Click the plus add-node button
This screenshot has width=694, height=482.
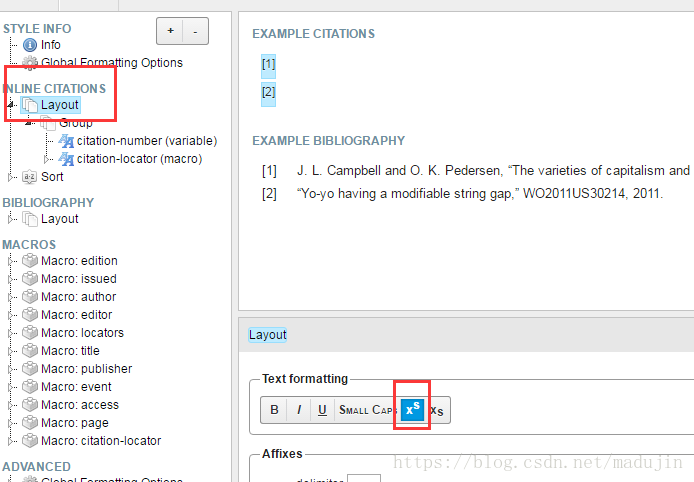(x=170, y=31)
